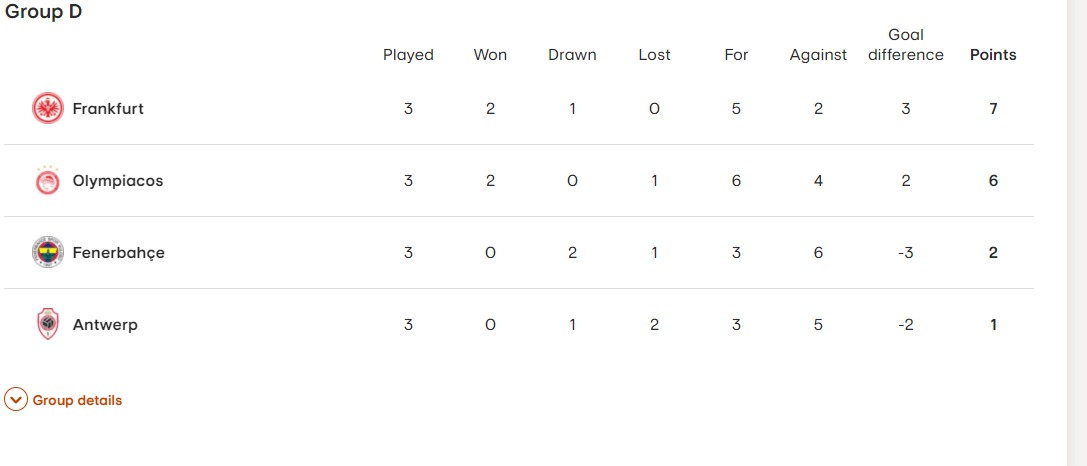Image resolution: width=1087 pixels, height=466 pixels.
Task: Open the Antwerp team name link
Action: [105, 325]
